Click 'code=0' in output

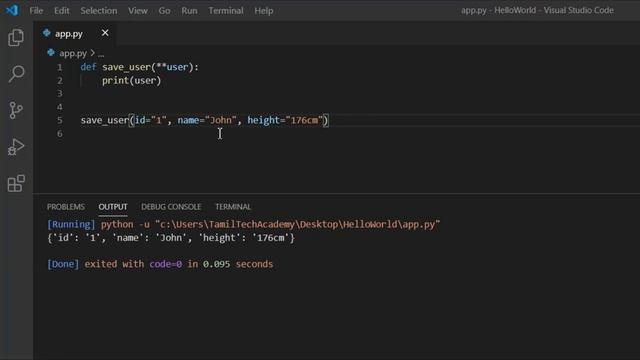pyautogui.click(x=166, y=264)
